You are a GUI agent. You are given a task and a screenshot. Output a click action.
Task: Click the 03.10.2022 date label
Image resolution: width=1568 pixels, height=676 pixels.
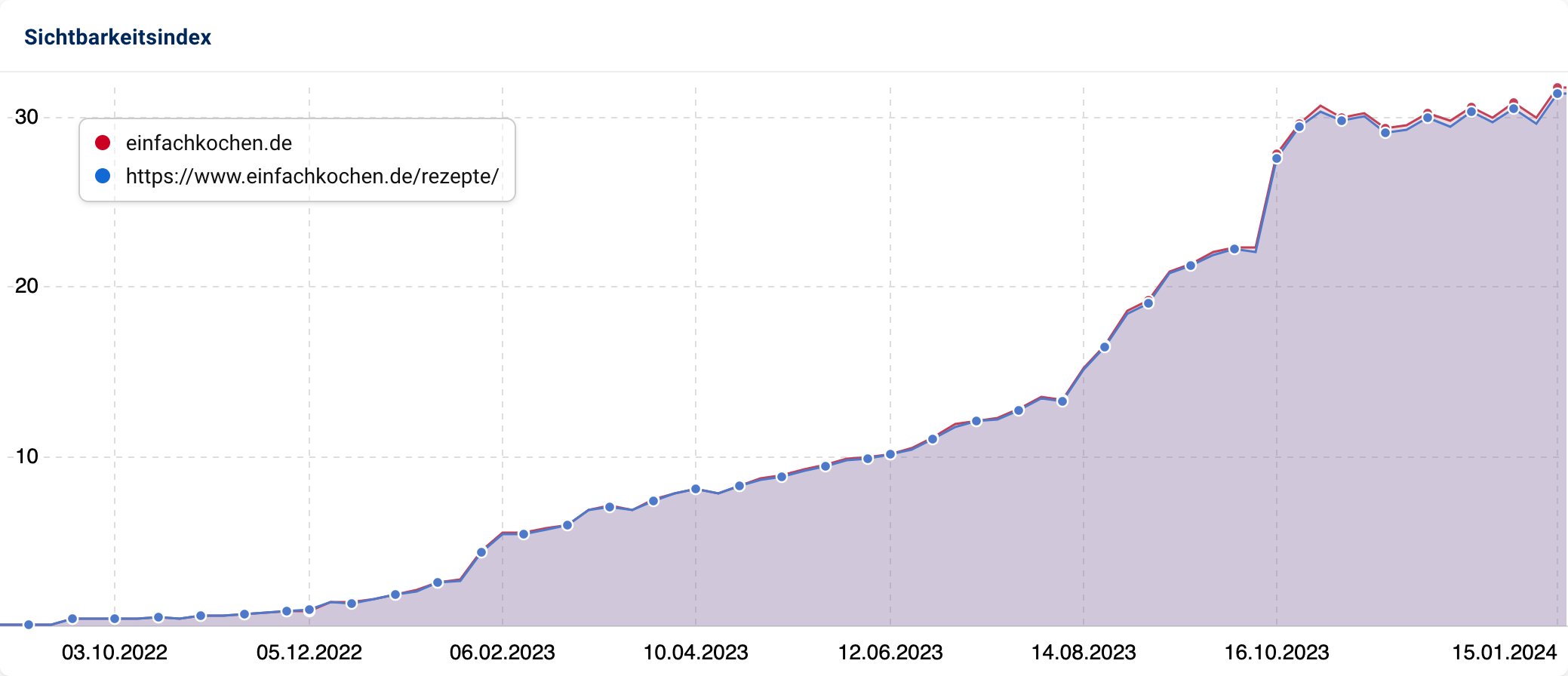pos(114,653)
